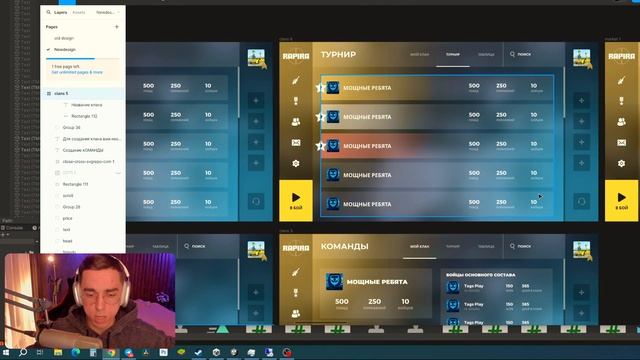Click the active 'ТУРНИР' tab in top frame
This screenshot has width=640, height=360.
pyautogui.click(x=453, y=54)
